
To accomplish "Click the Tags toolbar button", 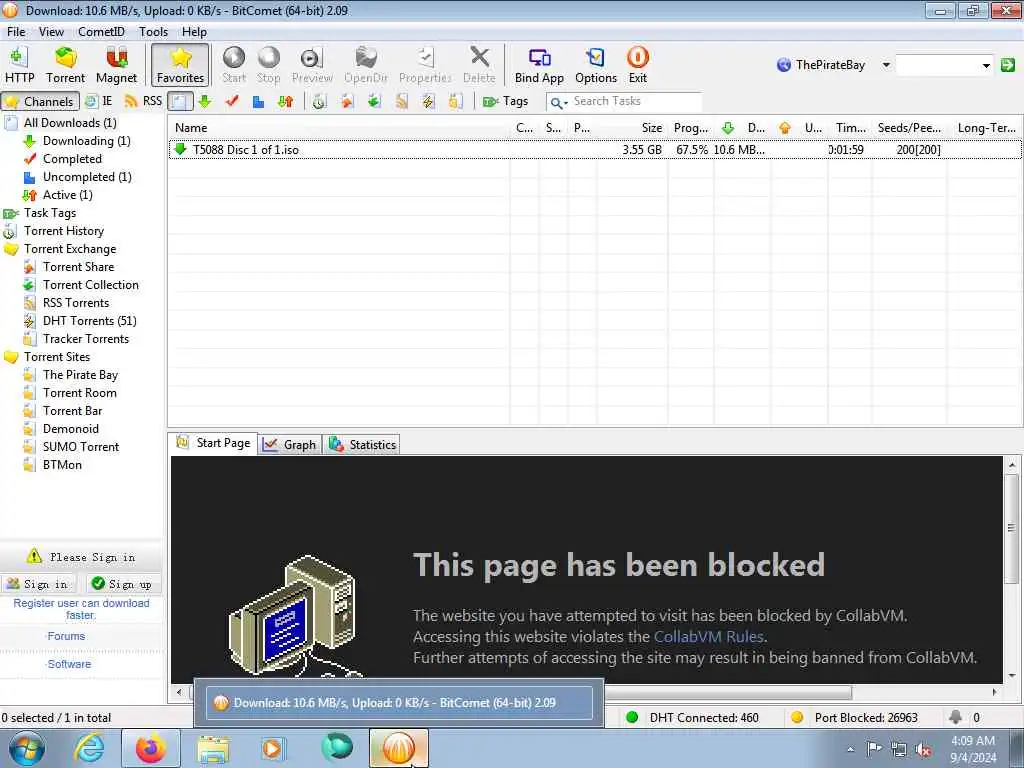I will pos(505,101).
